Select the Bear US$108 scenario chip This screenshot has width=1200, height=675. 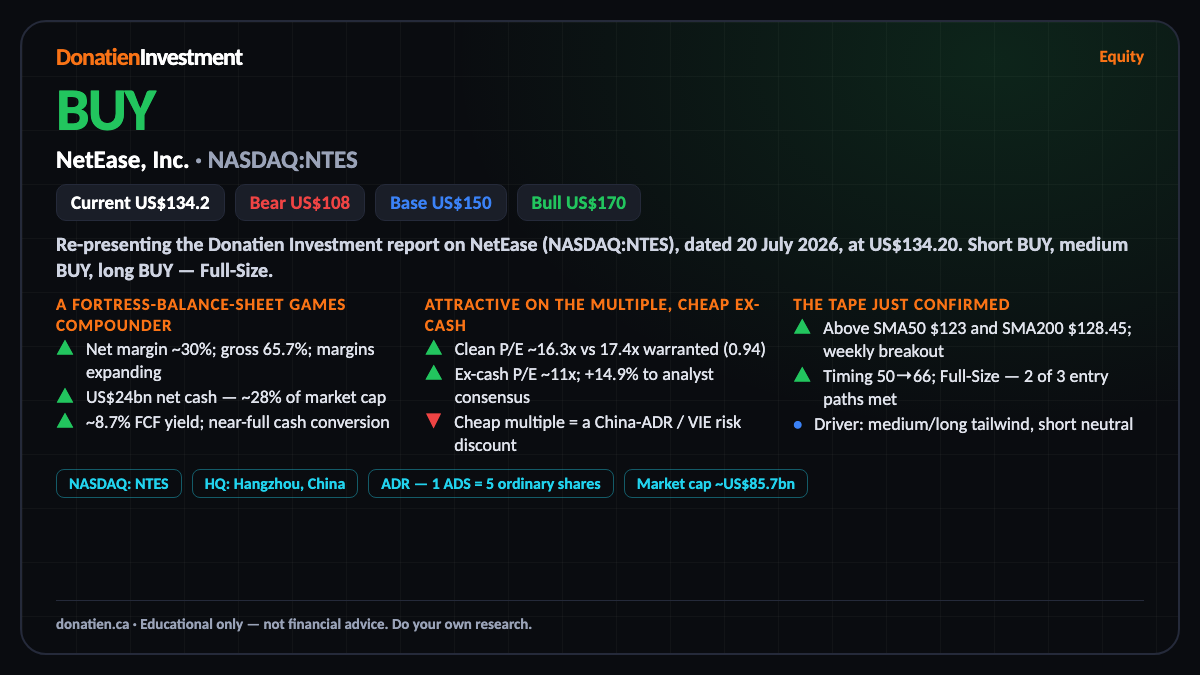(300, 203)
